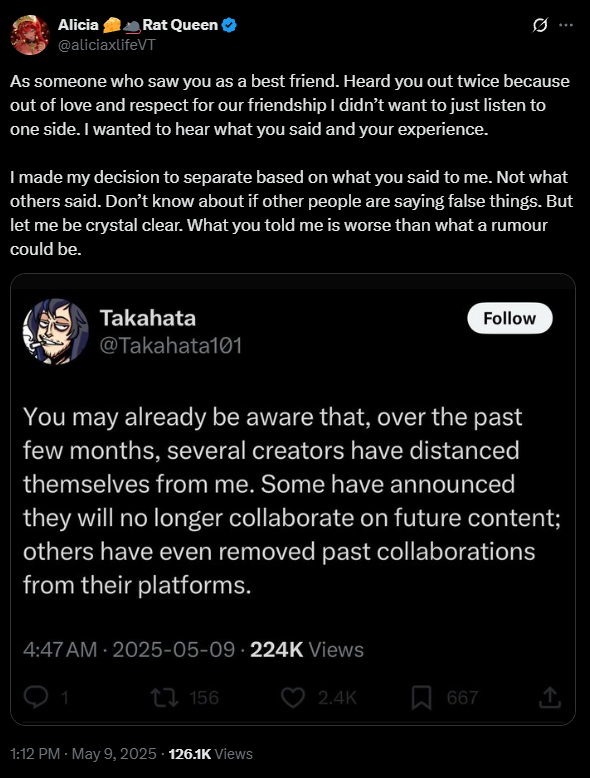Toggle the bookmark icon showing 667

[x=421, y=698]
